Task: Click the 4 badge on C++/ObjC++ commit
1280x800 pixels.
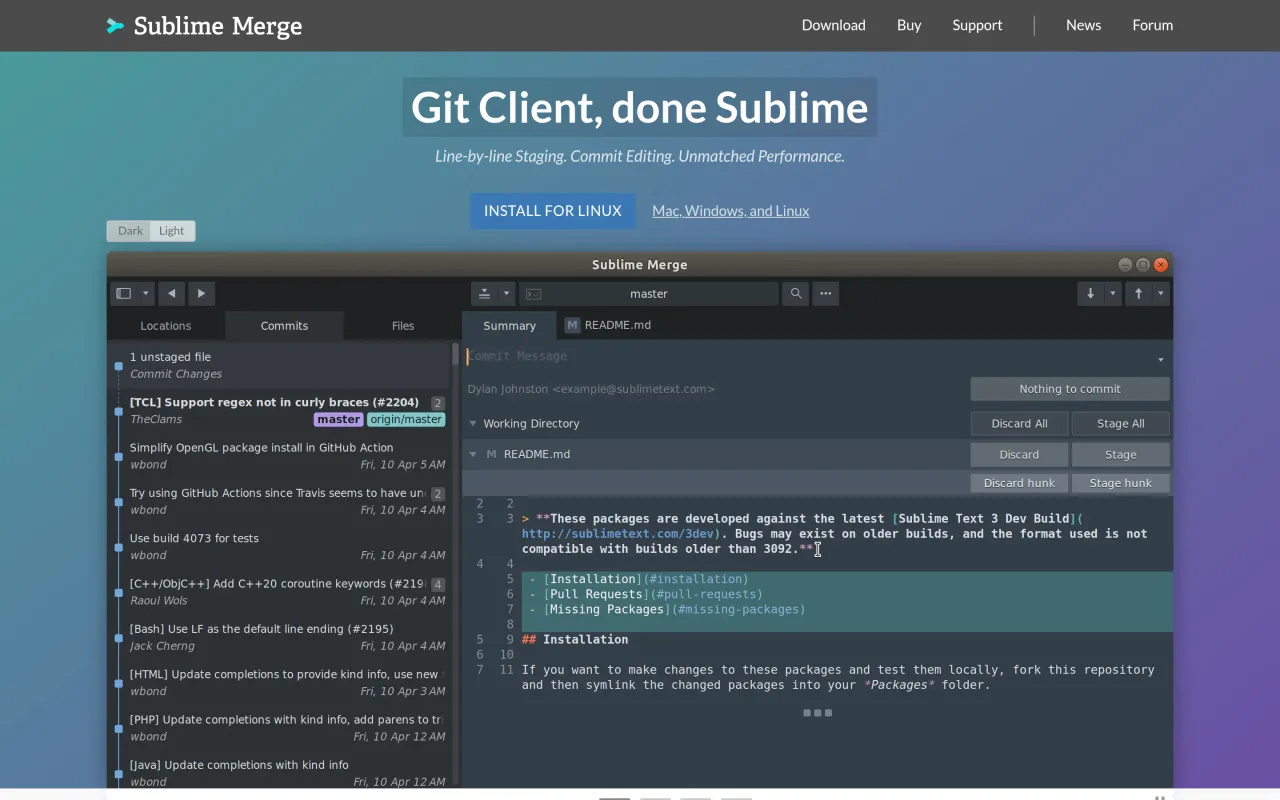Action: click(x=438, y=584)
